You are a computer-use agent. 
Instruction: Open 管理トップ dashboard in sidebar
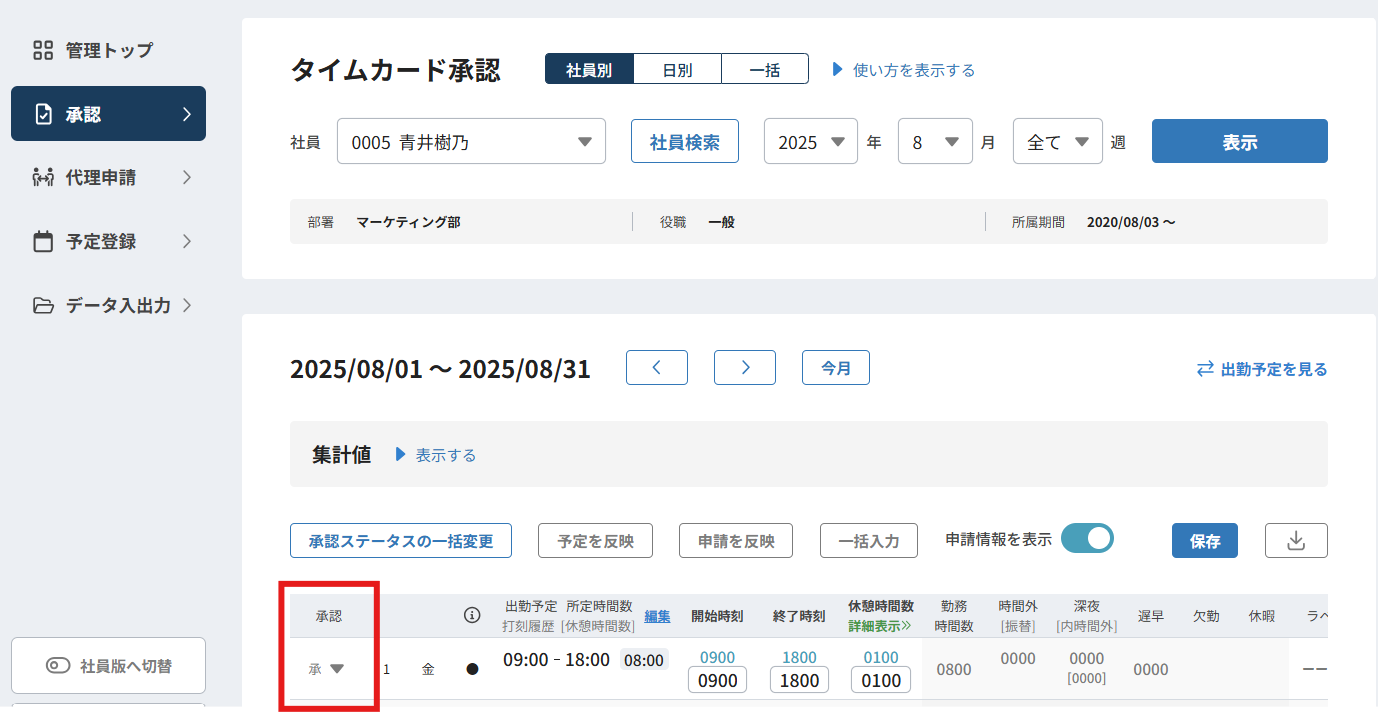coord(108,50)
